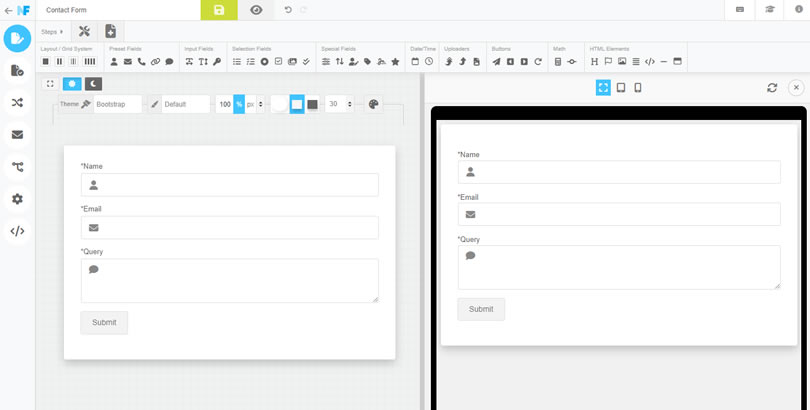Add a two-column grid layout
The image size is (810, 410).
[59, 61]
